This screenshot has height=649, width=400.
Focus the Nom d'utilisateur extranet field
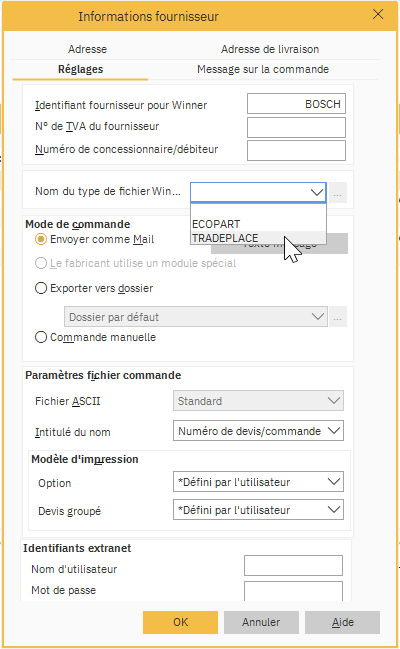[x=293, y=565]
